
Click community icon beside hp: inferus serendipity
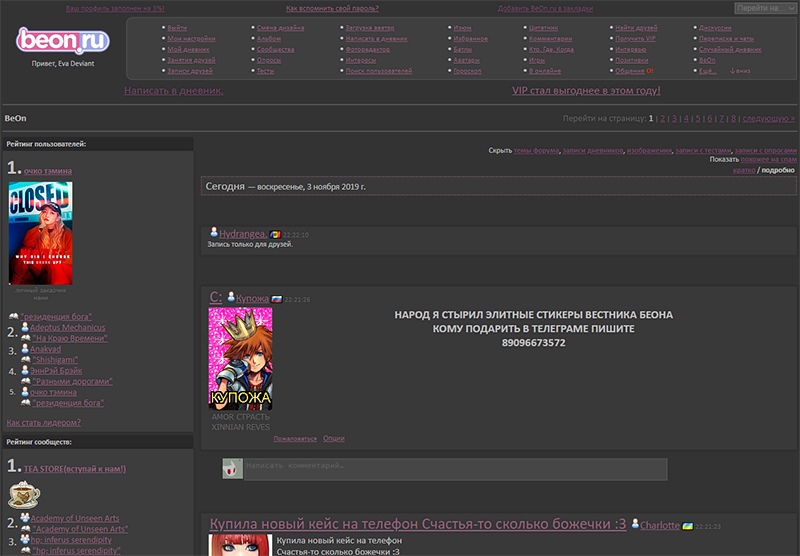25,539
